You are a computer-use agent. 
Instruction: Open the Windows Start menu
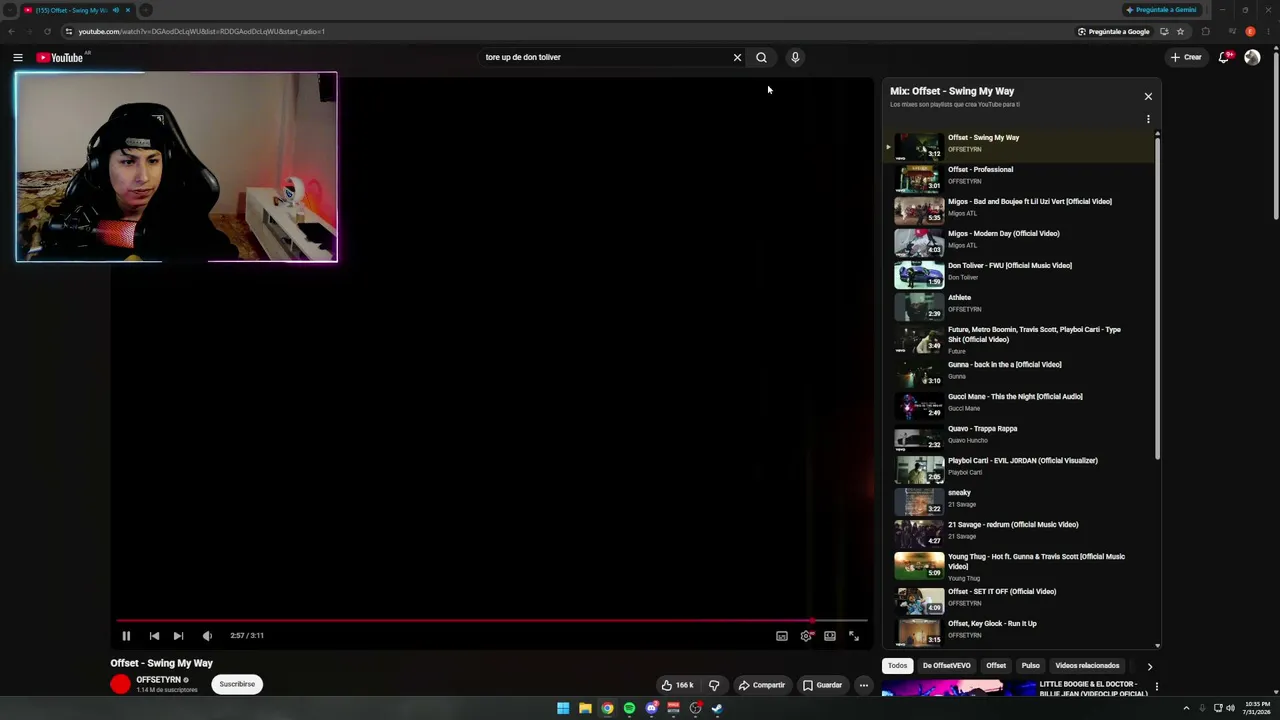click(x=563, y=708)
